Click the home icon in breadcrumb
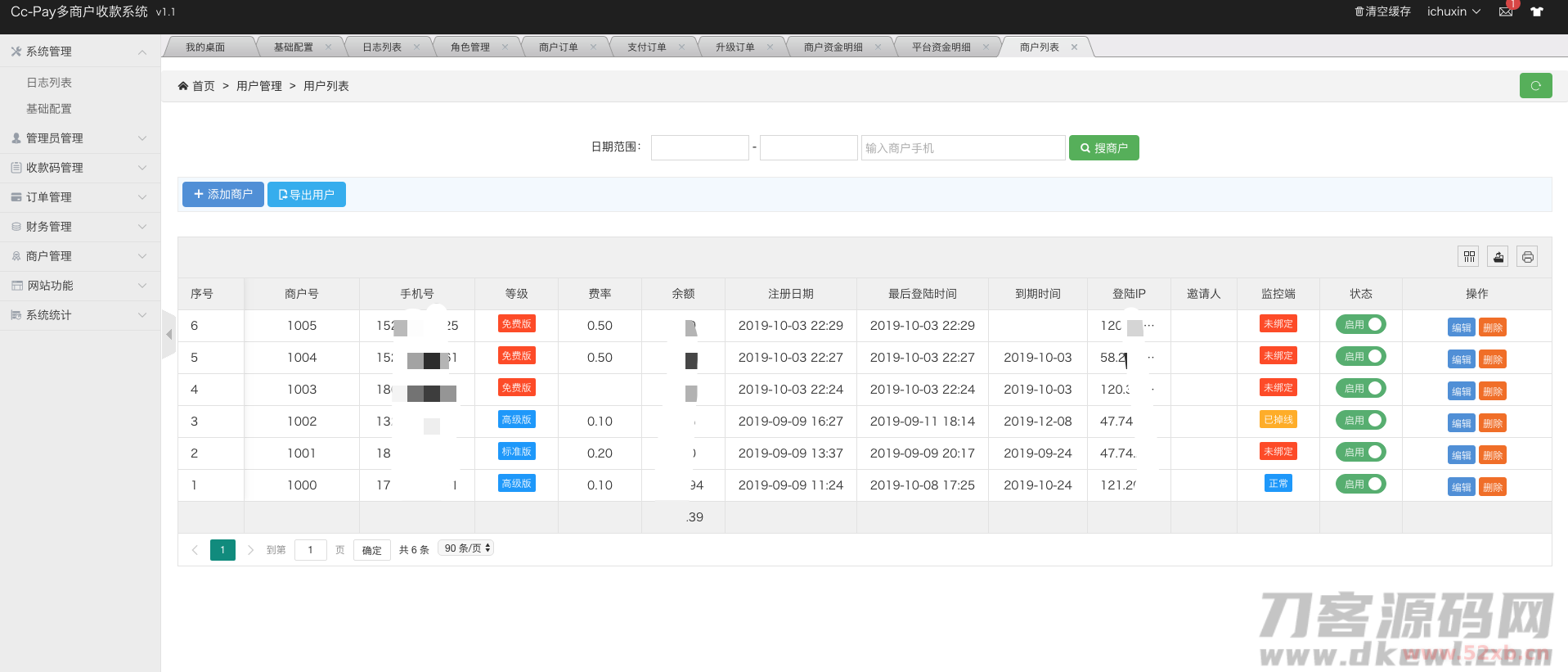This screenshot has width=1568, height=672. (183, 86)
